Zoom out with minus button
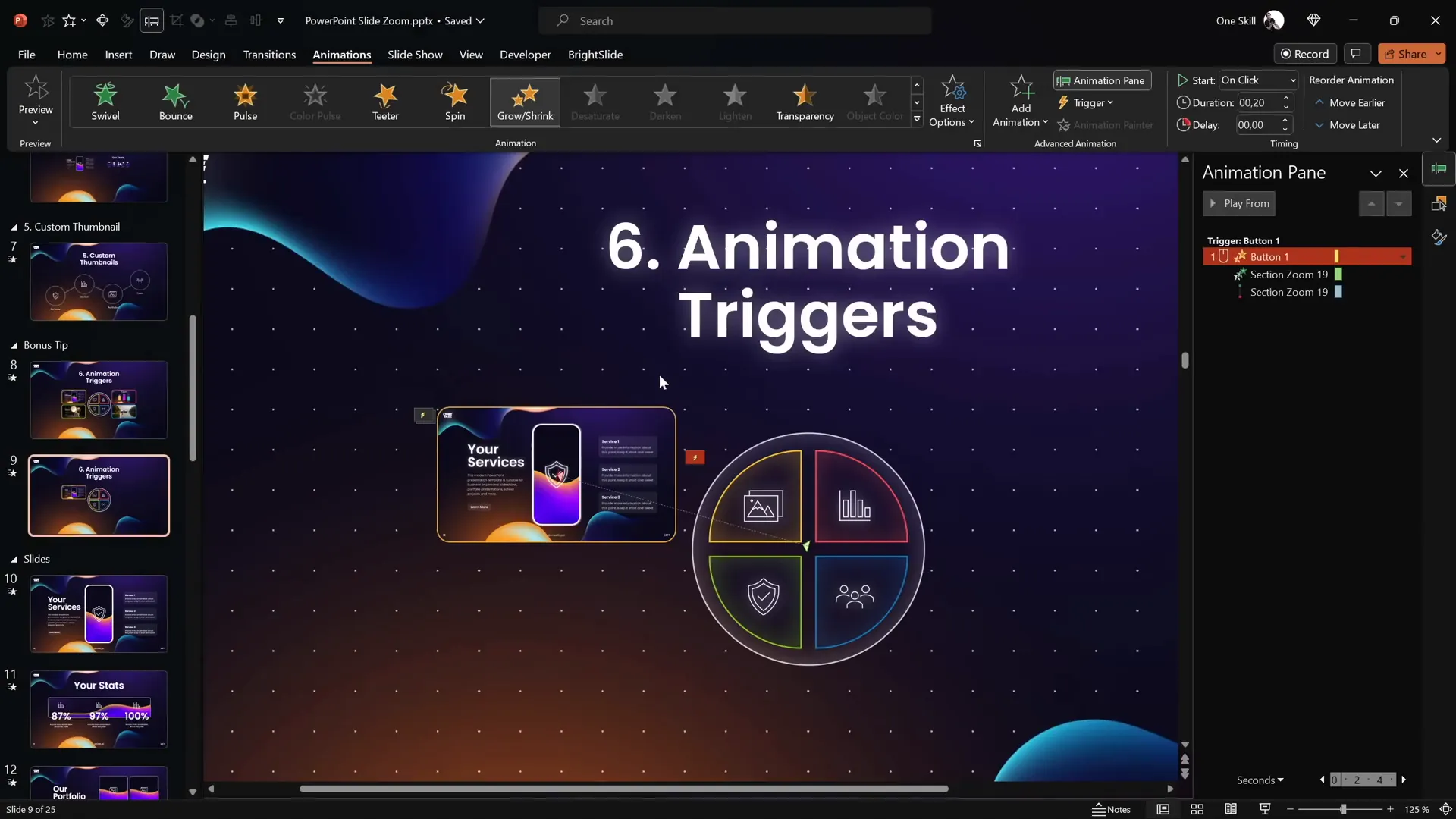 (x=1290, y=809)
